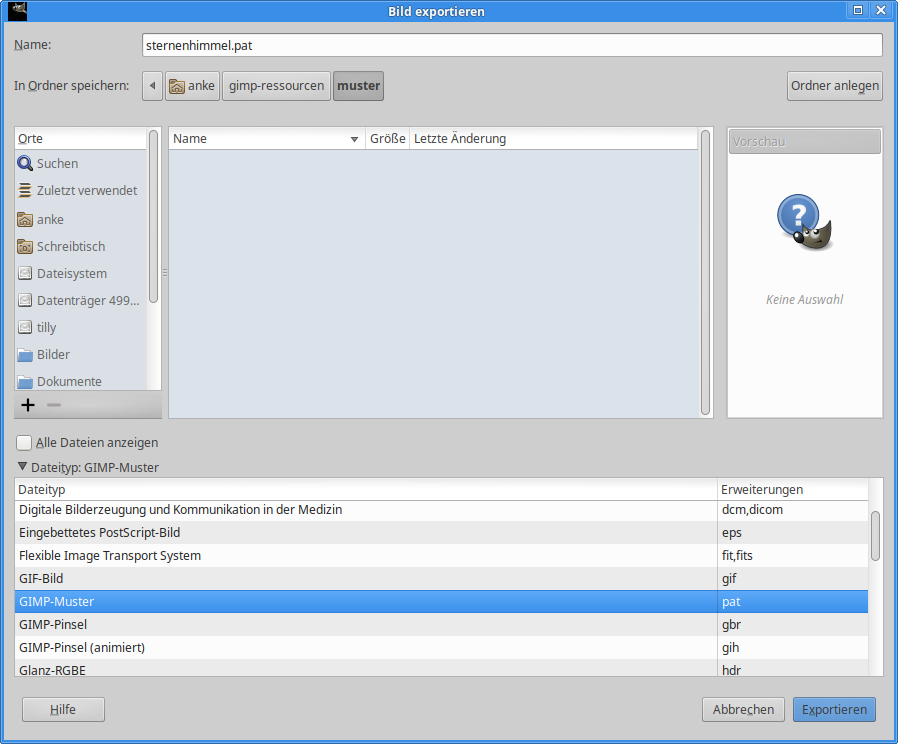Screen dimensions: 898x744
Task: Click the GIMP window icon in title bar
Action: 18,11
